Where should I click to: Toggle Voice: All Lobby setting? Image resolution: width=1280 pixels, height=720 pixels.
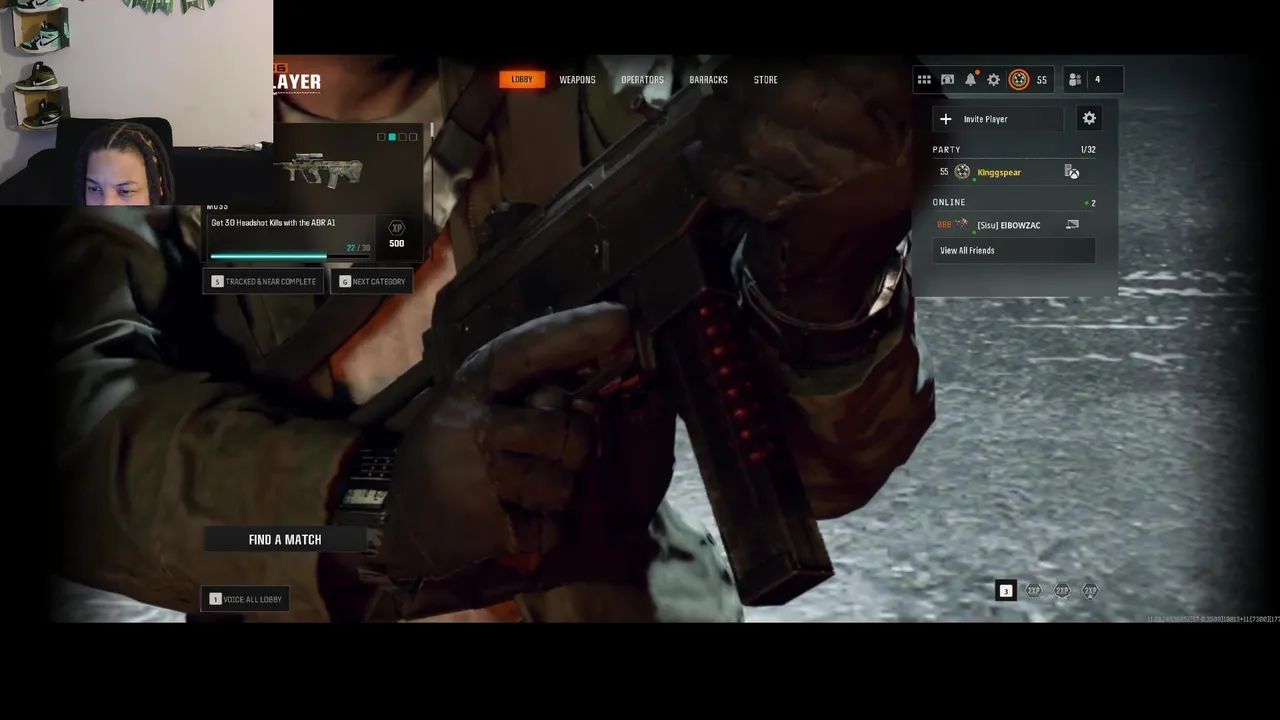[x=245, y=599]
